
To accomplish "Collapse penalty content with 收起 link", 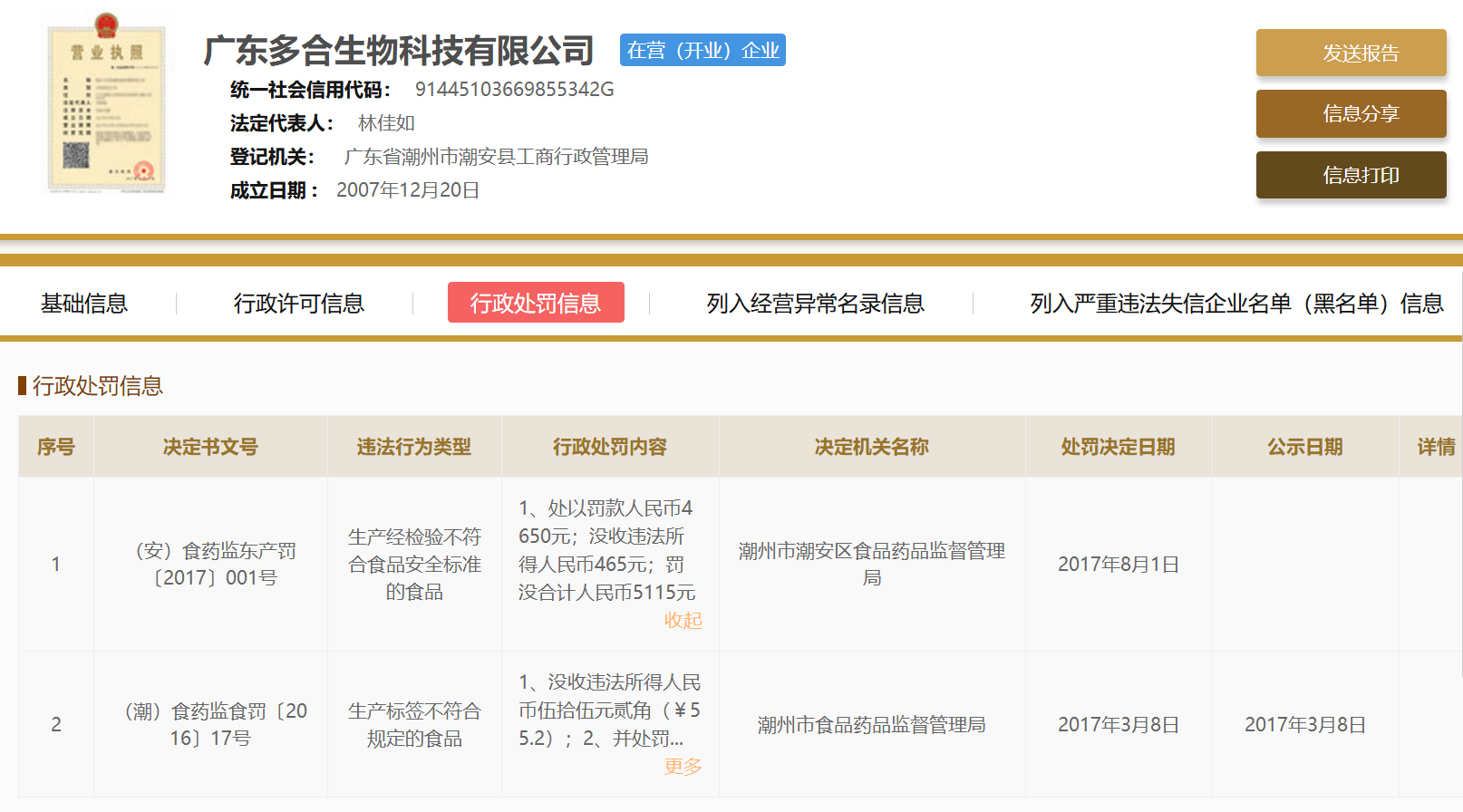I will [683, 621].
